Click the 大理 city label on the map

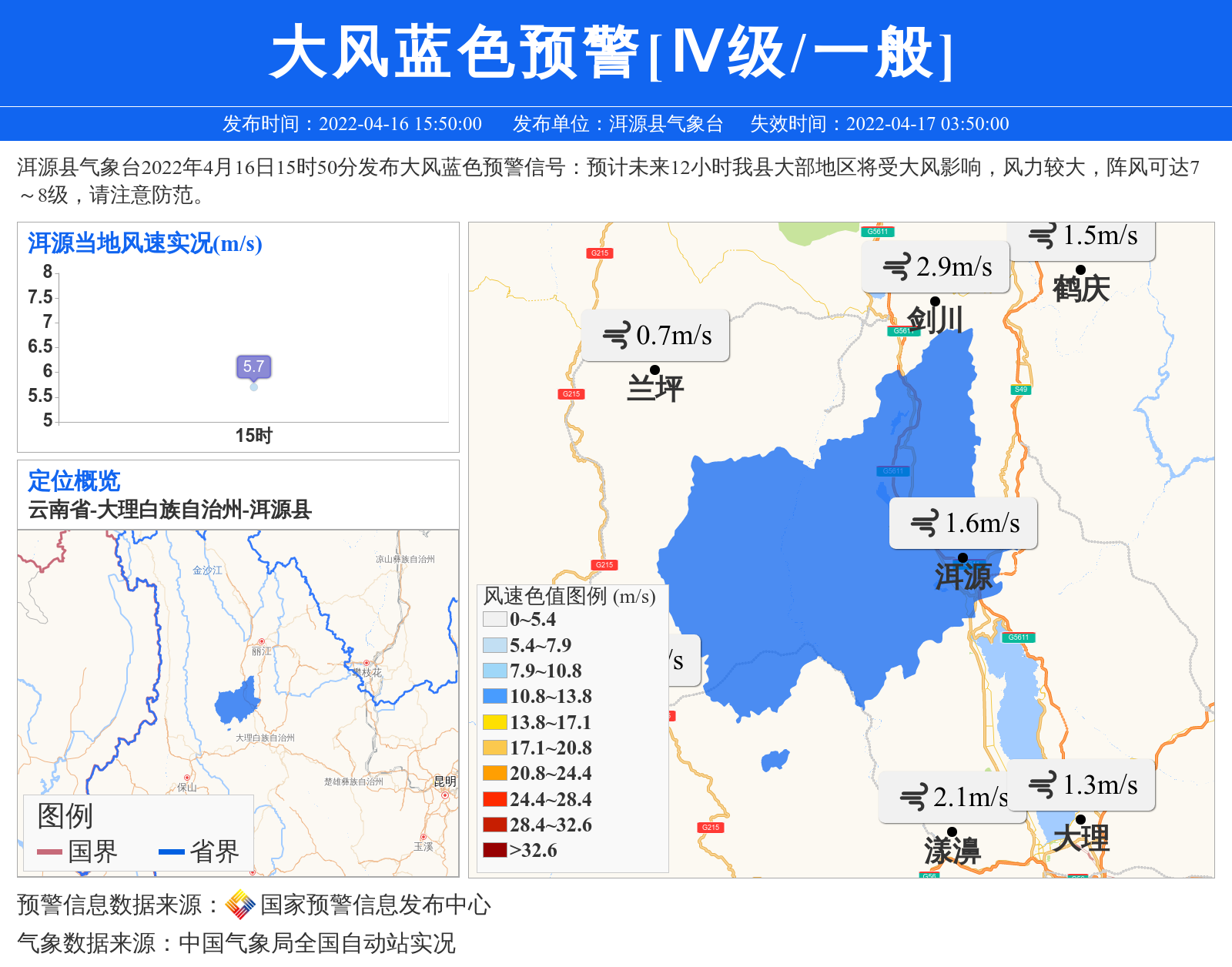pyautogui.click(x=1081, y=838)
